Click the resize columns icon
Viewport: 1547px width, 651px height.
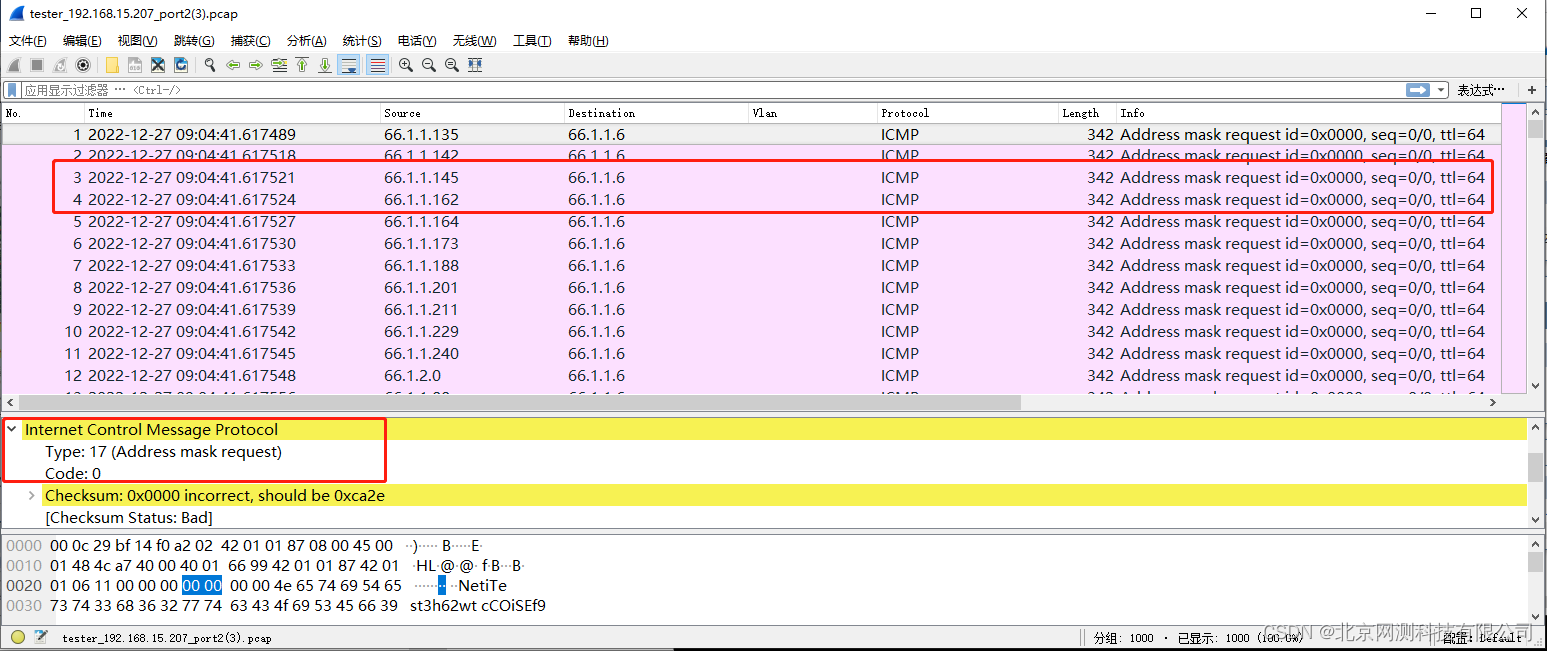[x=475, y=65]
